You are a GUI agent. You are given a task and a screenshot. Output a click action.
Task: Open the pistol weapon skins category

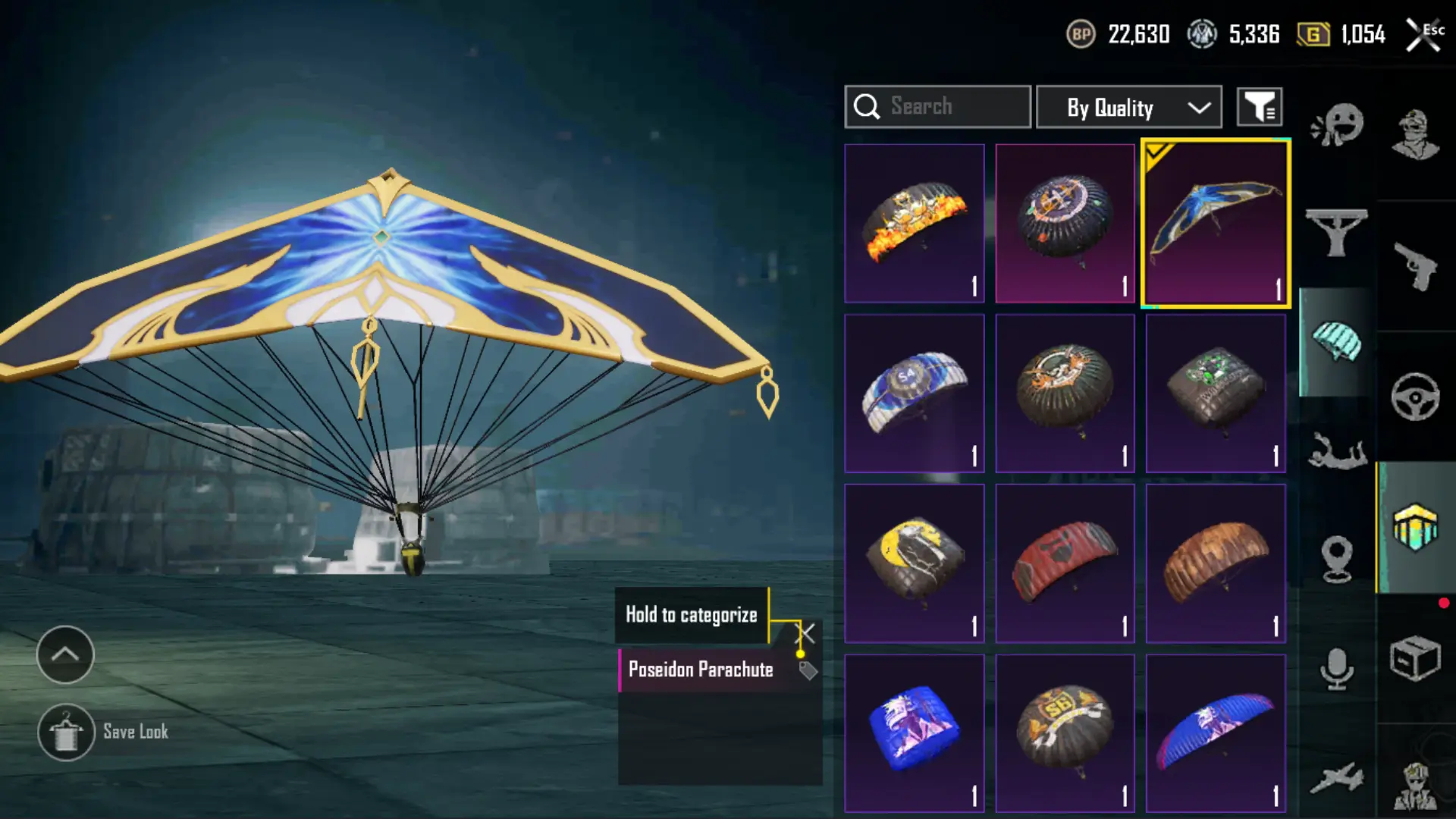click(1415, 266)
